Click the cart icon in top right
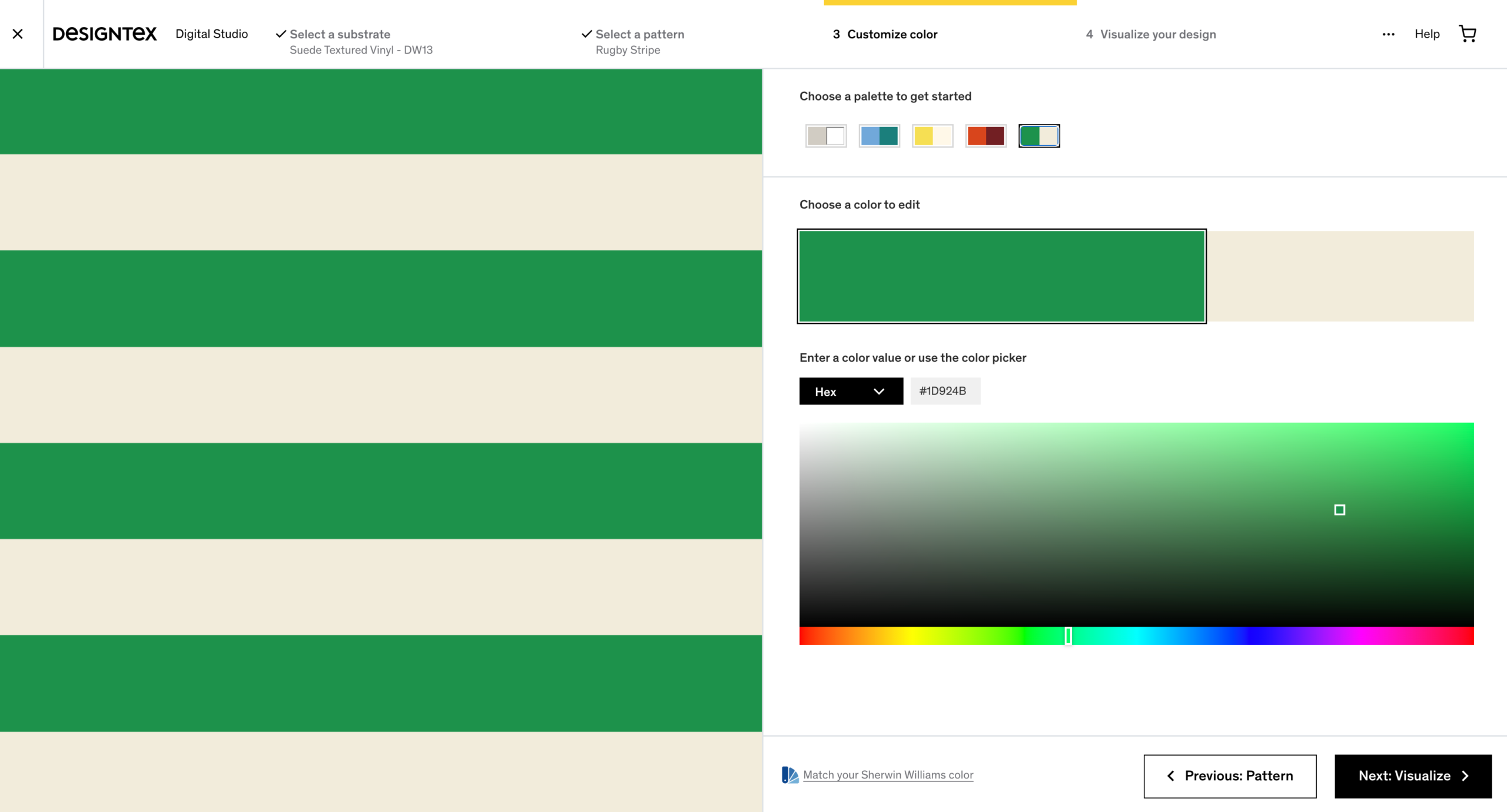This screenshot has width=1507, height=812. coord(1468,33)
